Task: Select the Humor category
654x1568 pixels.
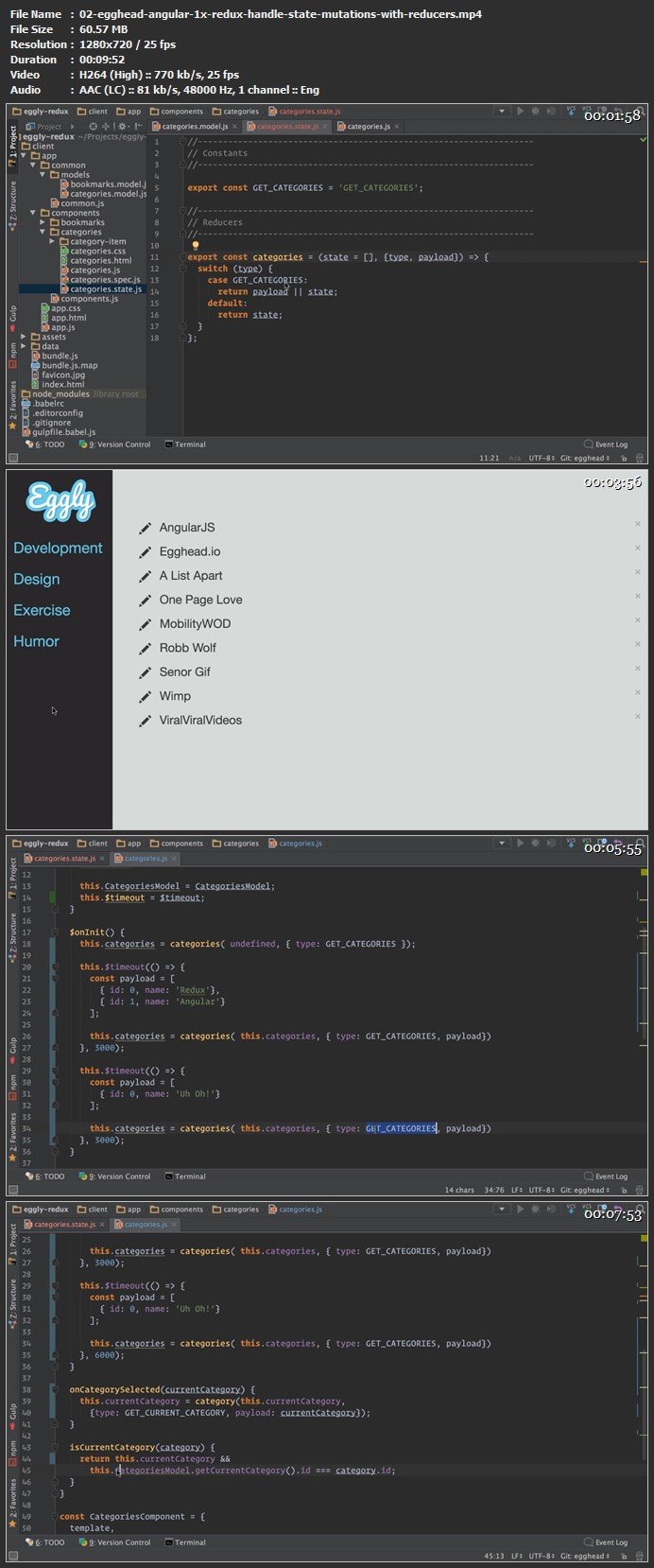Action: click(36, 641)
